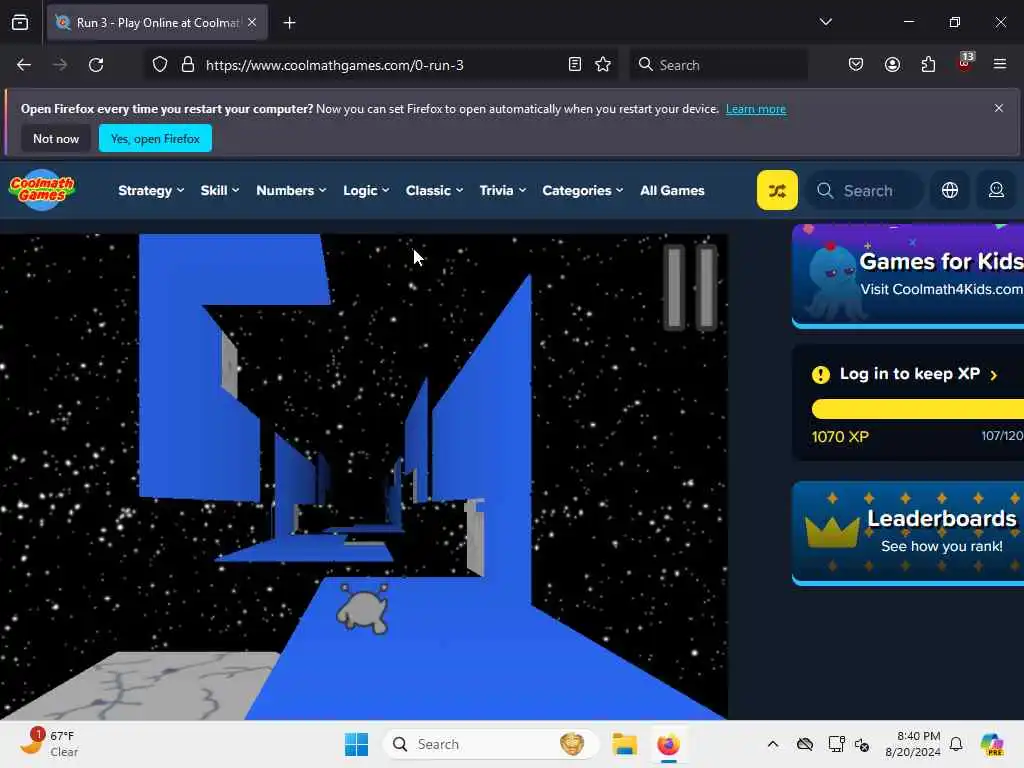Open the extensions puzzle icon
The height and width of the screenshot is (768, 1024).
[x=928, y=65]
